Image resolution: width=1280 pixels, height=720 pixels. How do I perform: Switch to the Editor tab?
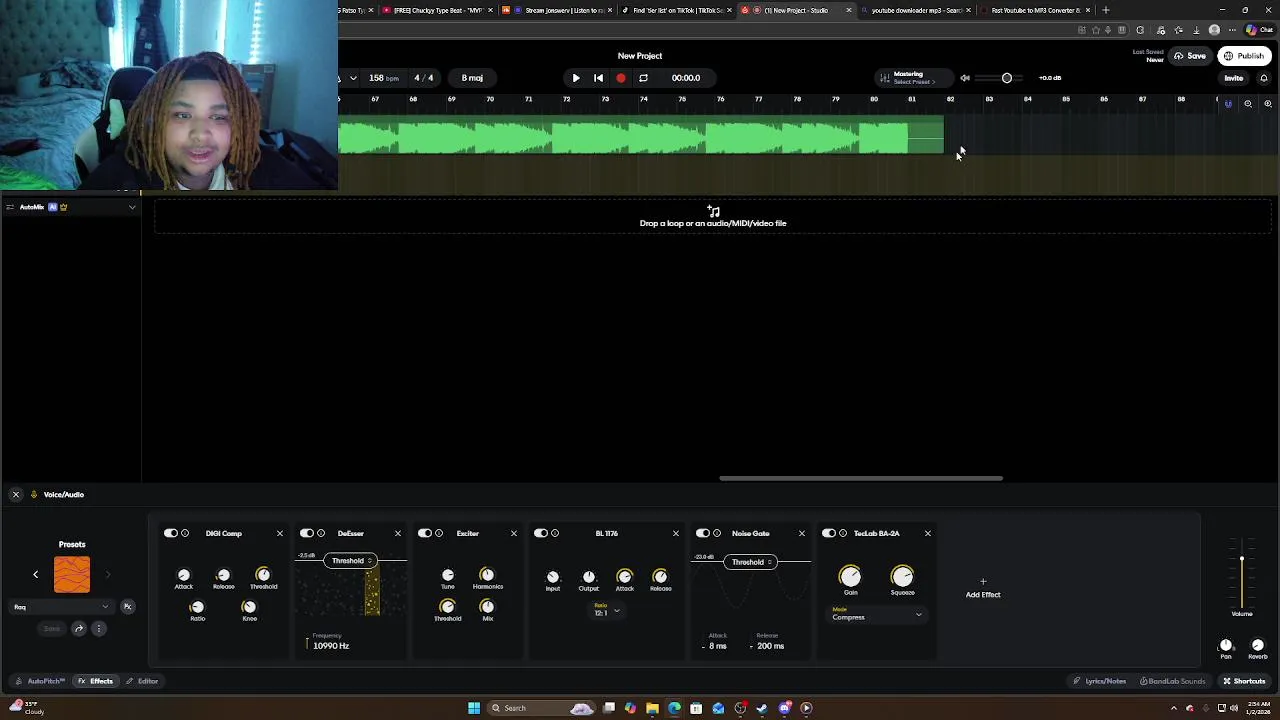[142, 682]
